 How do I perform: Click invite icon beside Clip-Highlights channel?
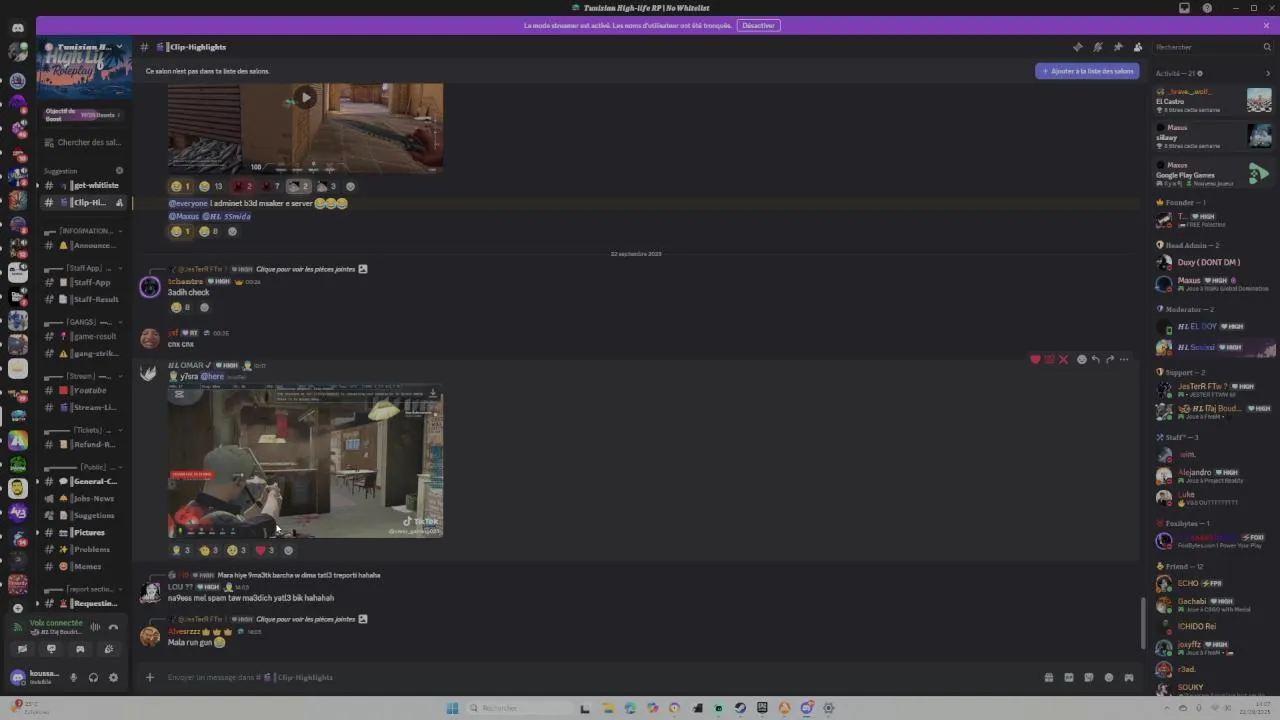119,203
